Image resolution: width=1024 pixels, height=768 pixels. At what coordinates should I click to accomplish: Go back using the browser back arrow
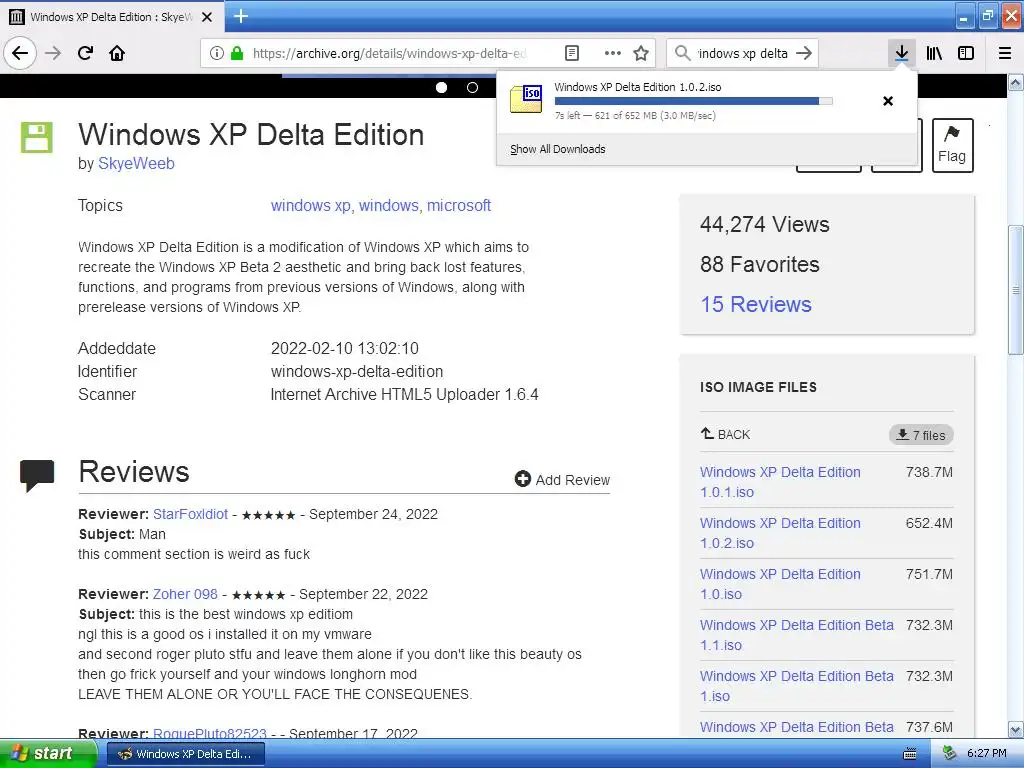(x=20, y=53)
